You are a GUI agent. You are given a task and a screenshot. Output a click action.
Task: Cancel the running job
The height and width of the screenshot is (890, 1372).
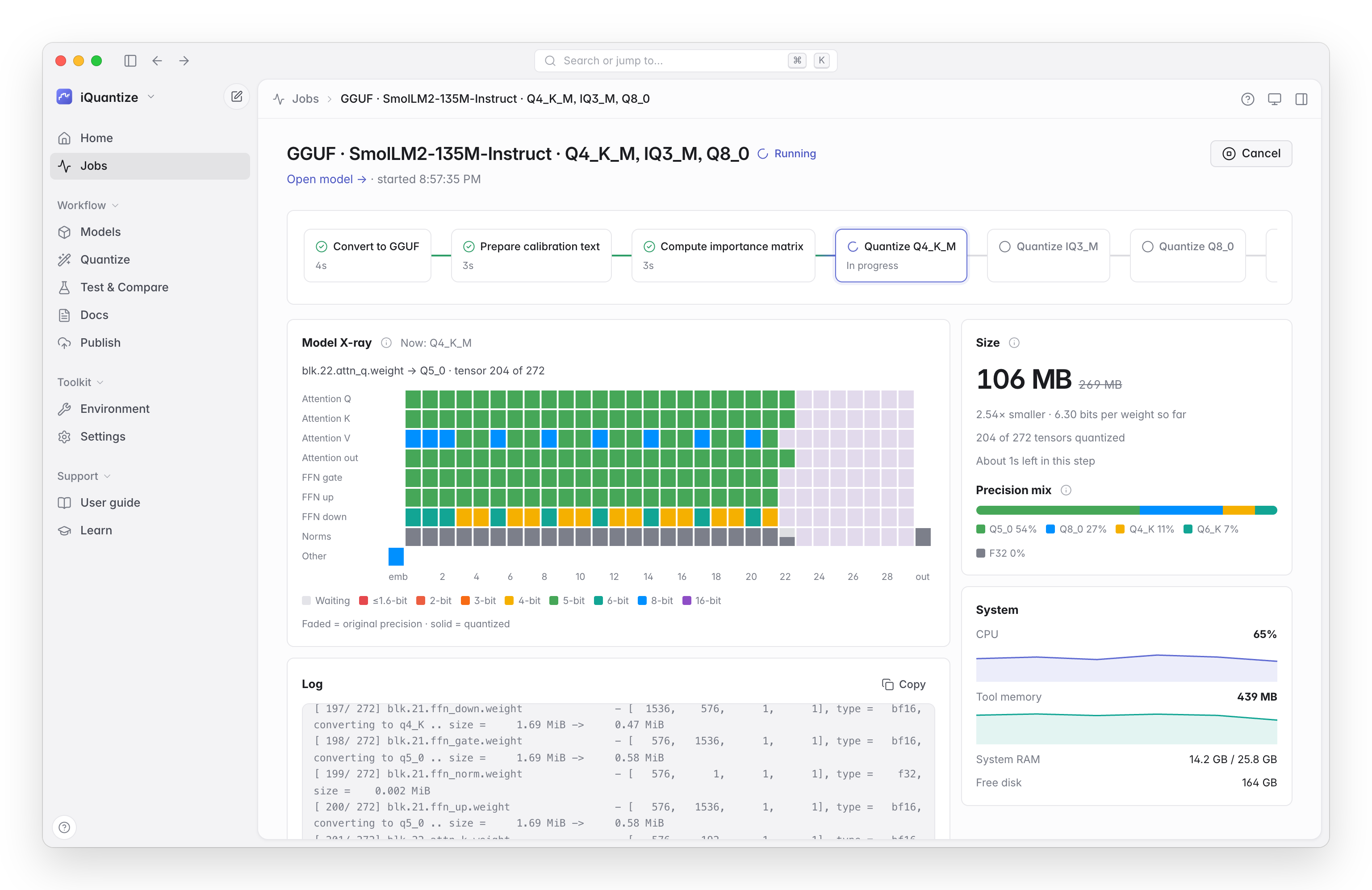point(1251,153)
